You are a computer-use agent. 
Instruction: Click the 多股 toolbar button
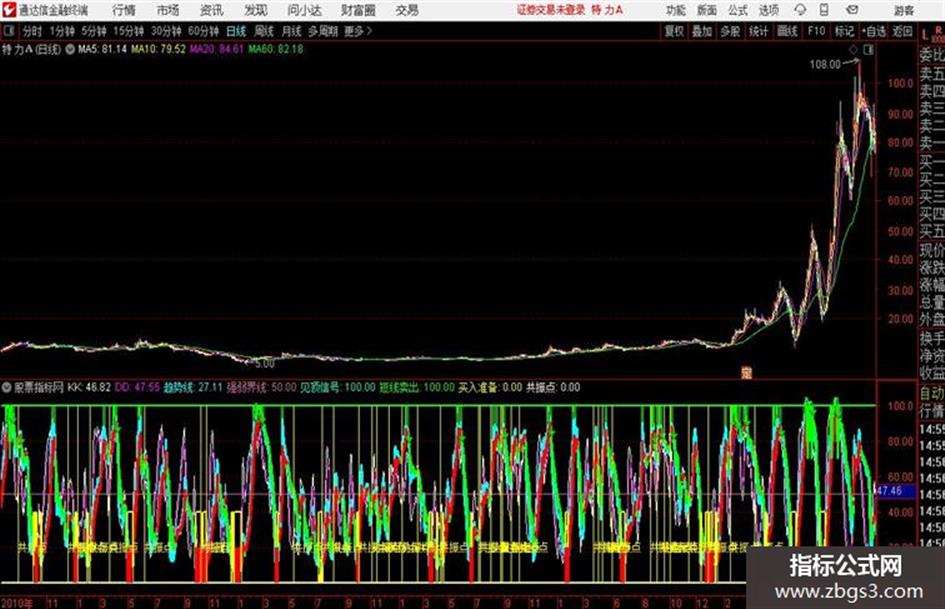[730, 31]
